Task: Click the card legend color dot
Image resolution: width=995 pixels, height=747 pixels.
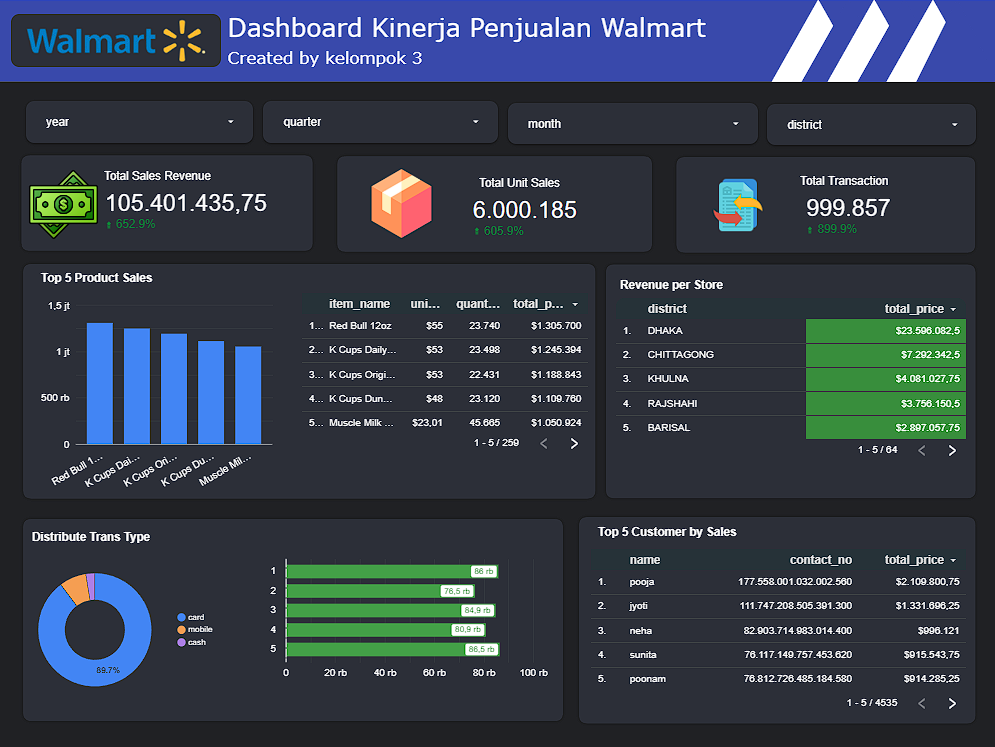Action: pyautogui.click(x=181, y=618)
